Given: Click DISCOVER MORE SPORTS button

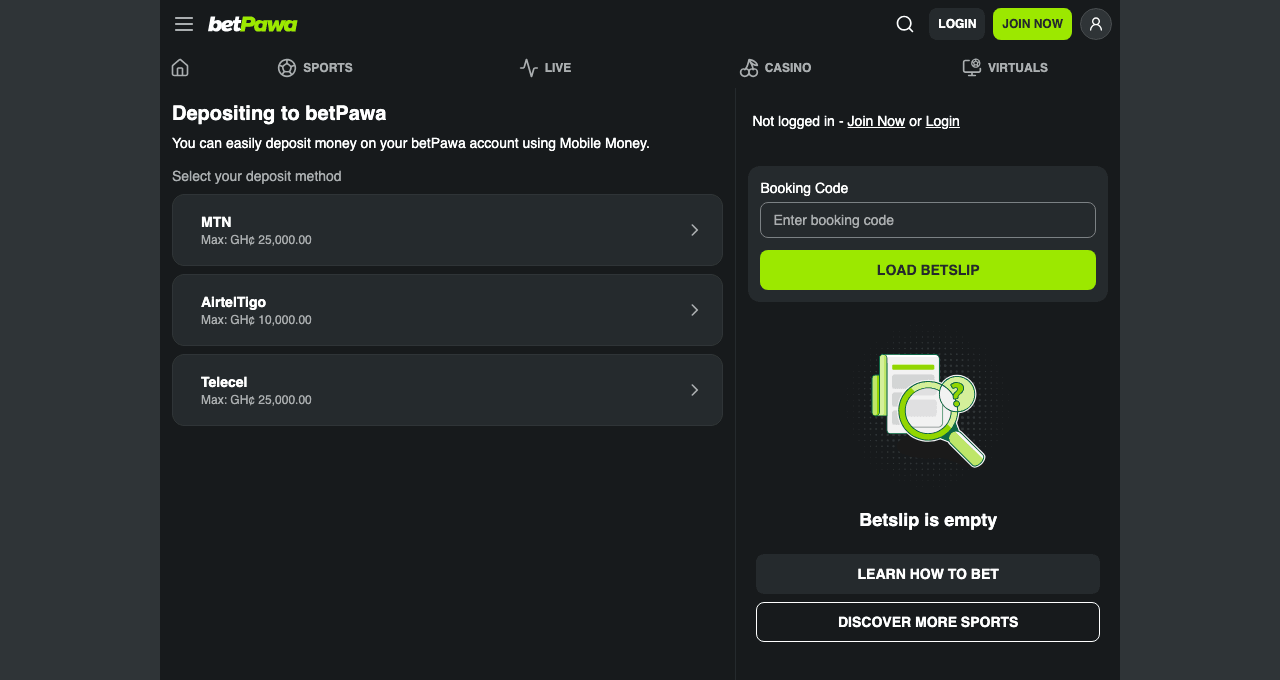Looking at the screenshot, I should 928,622.
